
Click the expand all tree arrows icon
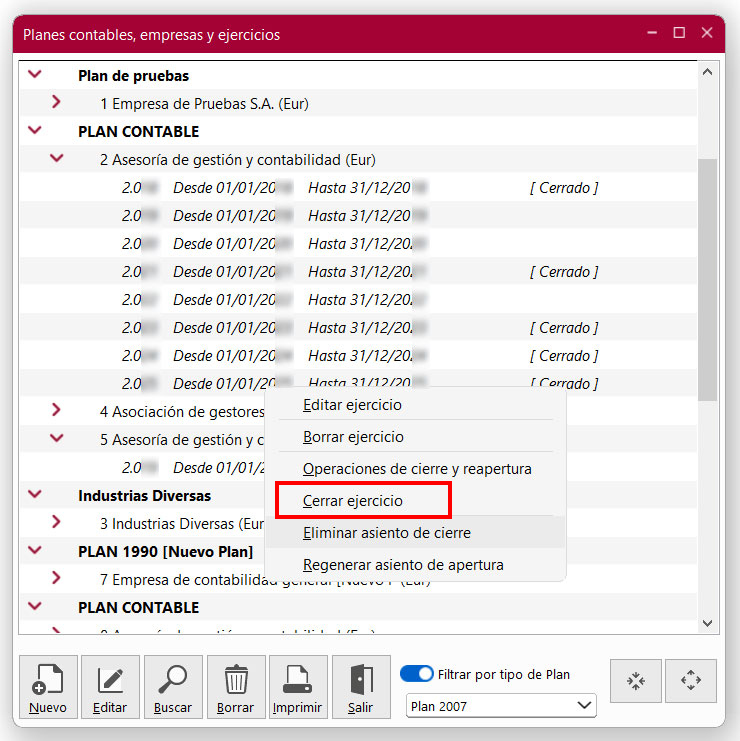point(691,681)
